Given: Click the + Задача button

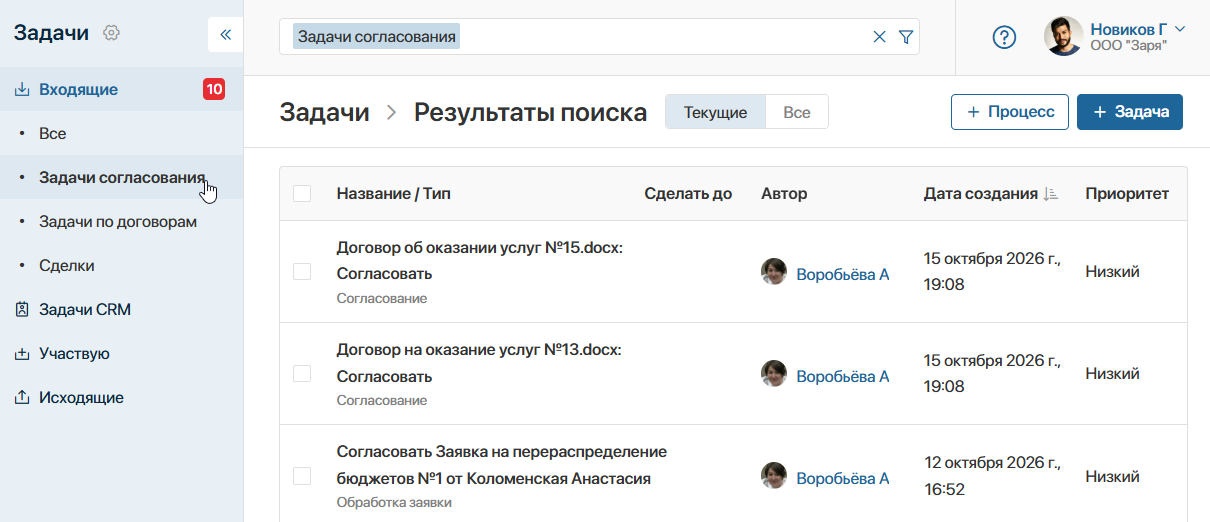Looking at the screenshot, I should point(1130,112).
